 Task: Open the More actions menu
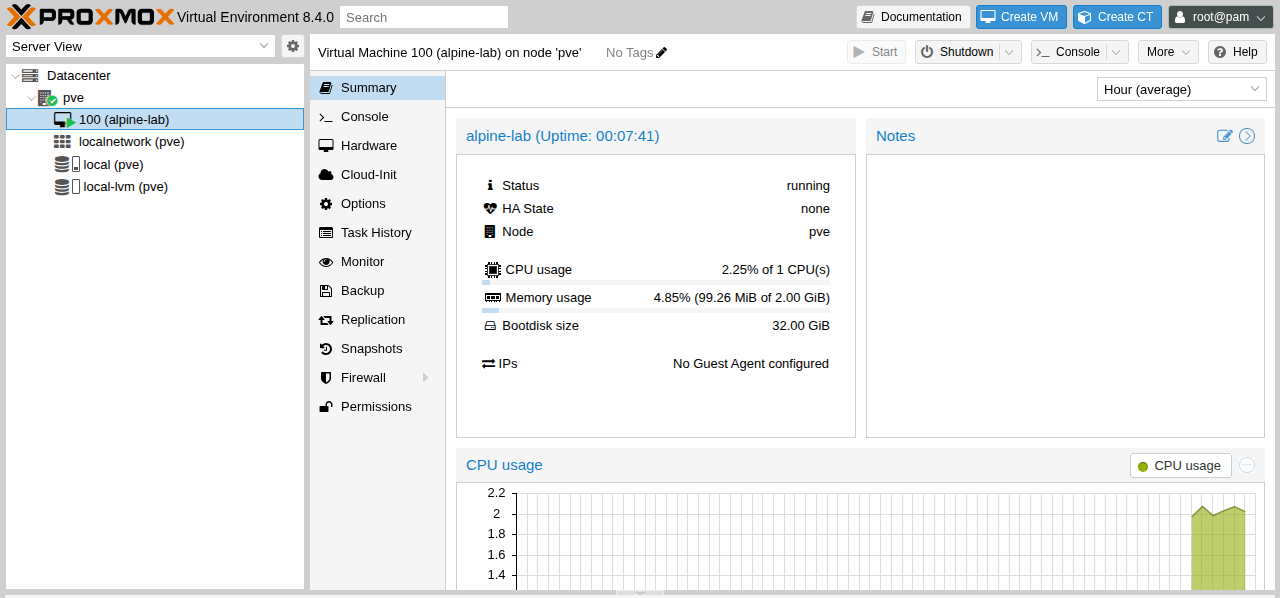(1168, 52)
